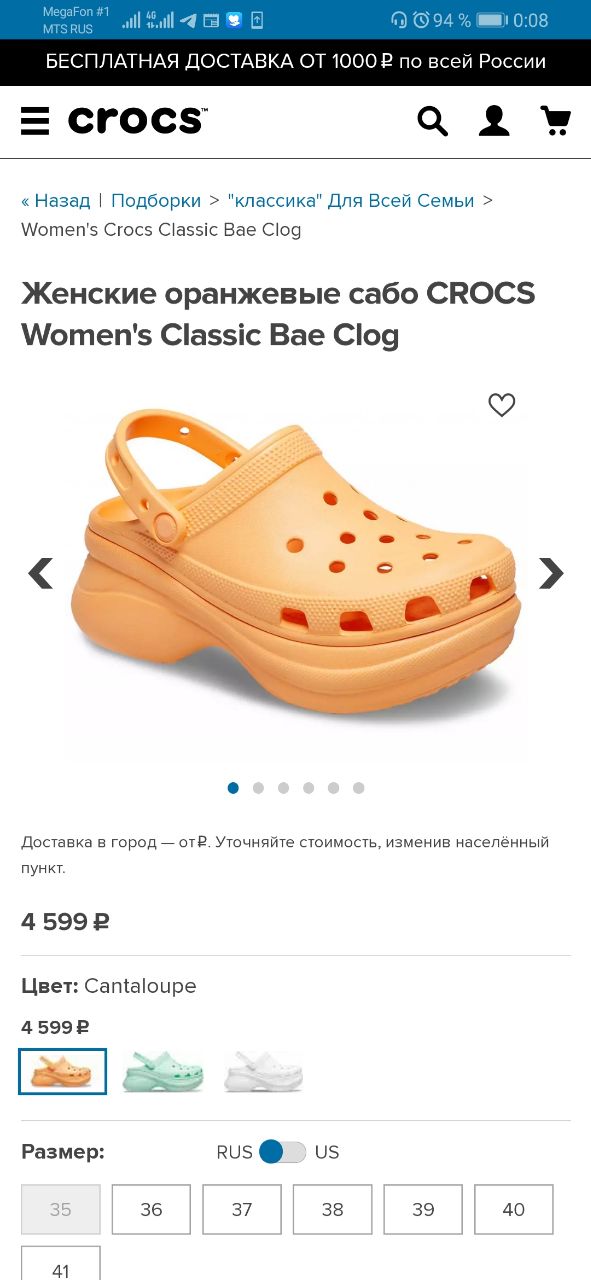Jump to the second image carousel dot

(x=258, y=788)
